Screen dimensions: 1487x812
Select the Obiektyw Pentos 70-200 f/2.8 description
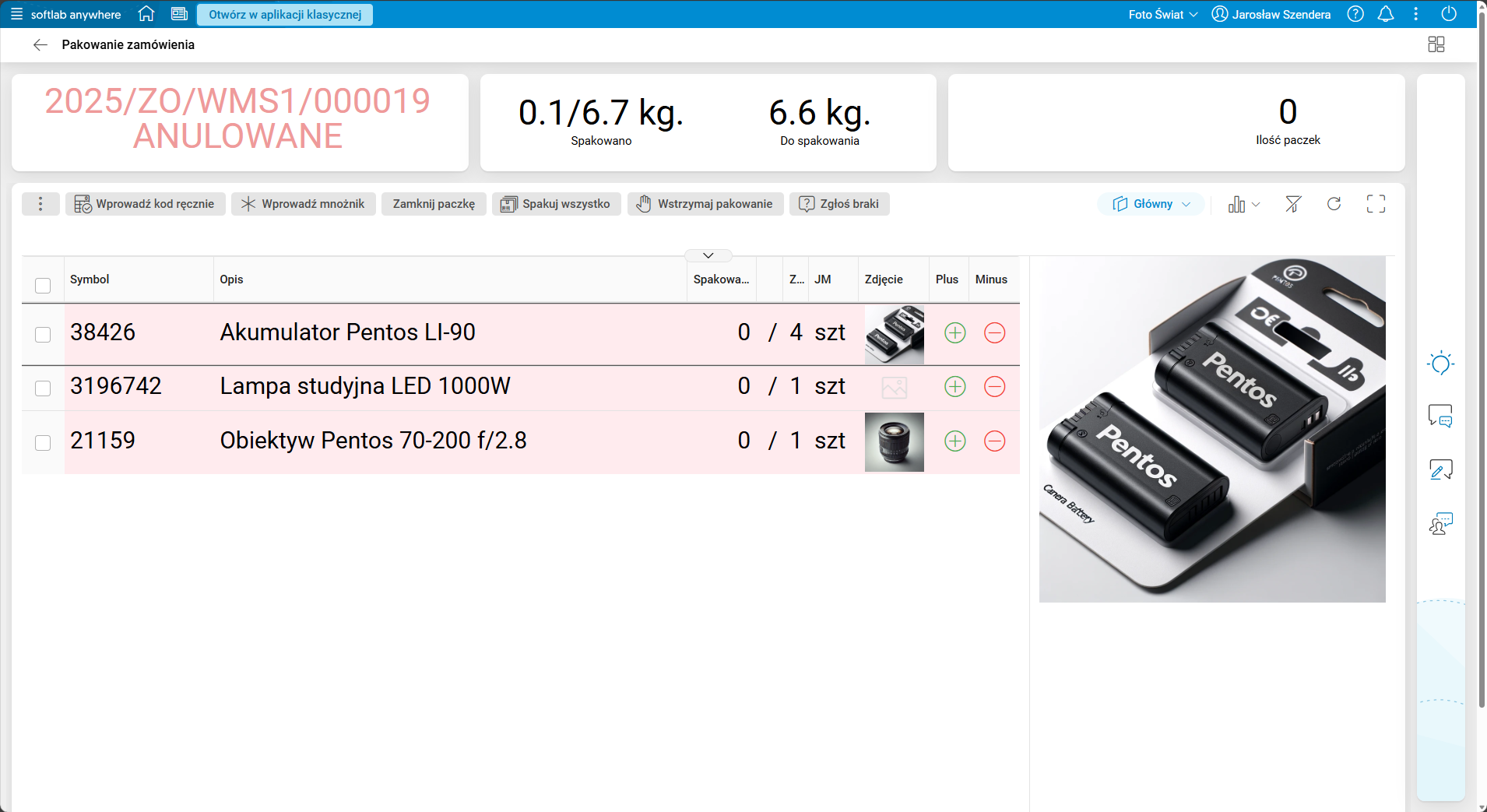tap(373, 441)
